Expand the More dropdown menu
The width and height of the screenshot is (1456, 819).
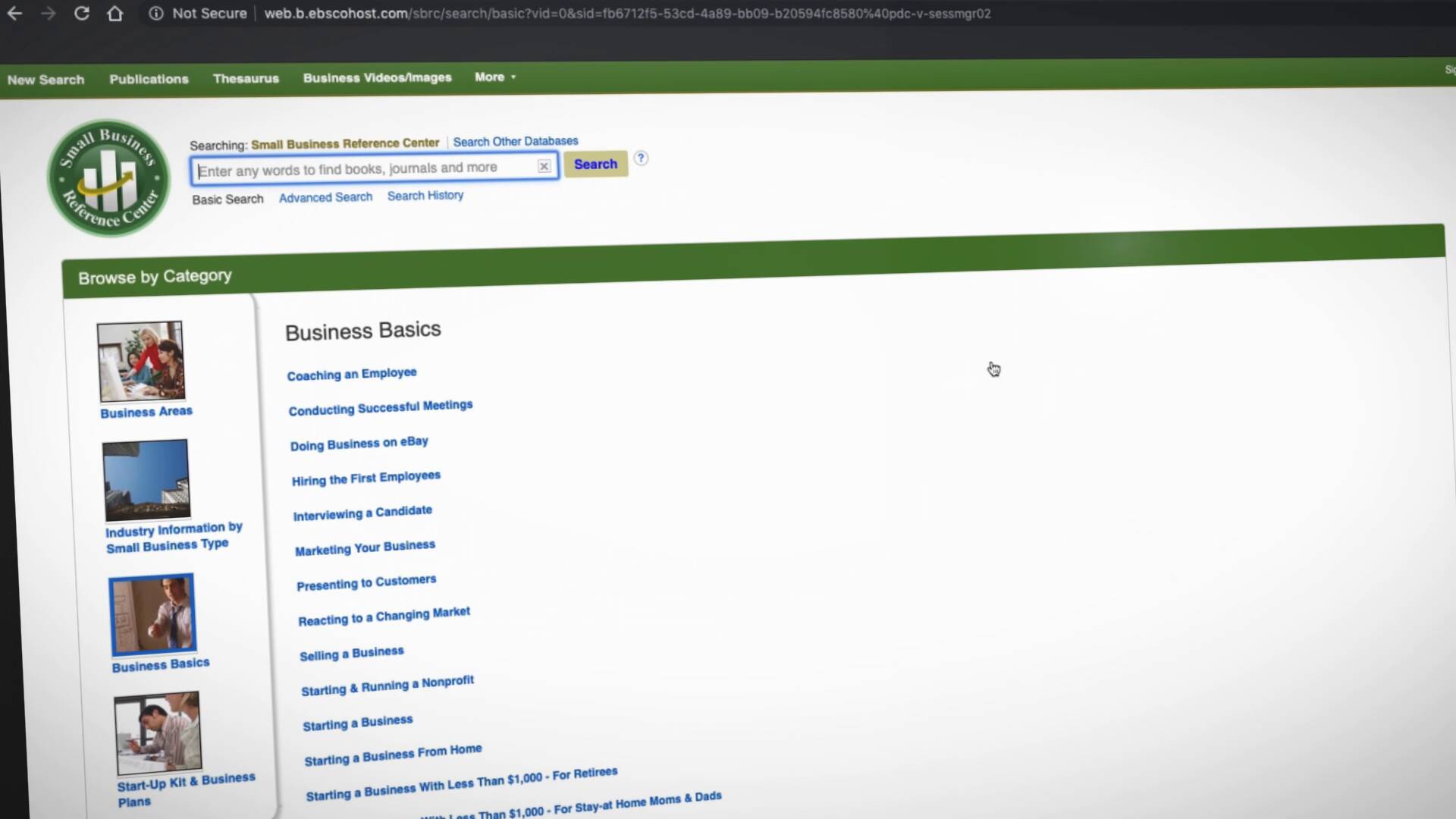(495, 77)
